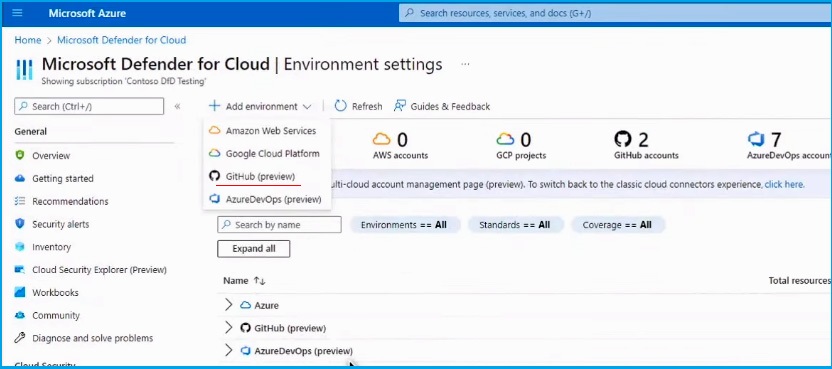Open Add environment dropdown
This screenshot has width=832, height=369.
pos(259,106)
